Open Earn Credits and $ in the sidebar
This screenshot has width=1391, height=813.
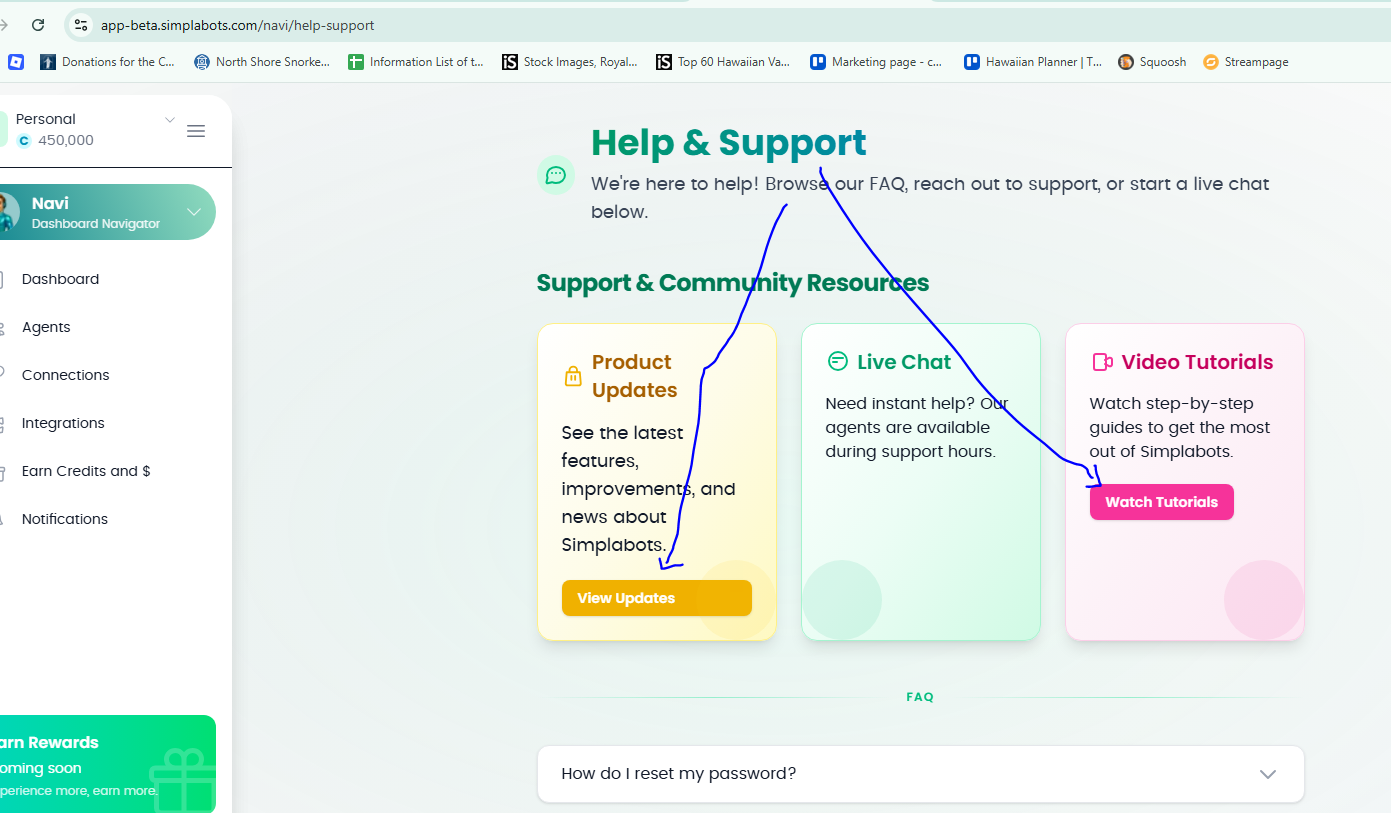point(86,471)
